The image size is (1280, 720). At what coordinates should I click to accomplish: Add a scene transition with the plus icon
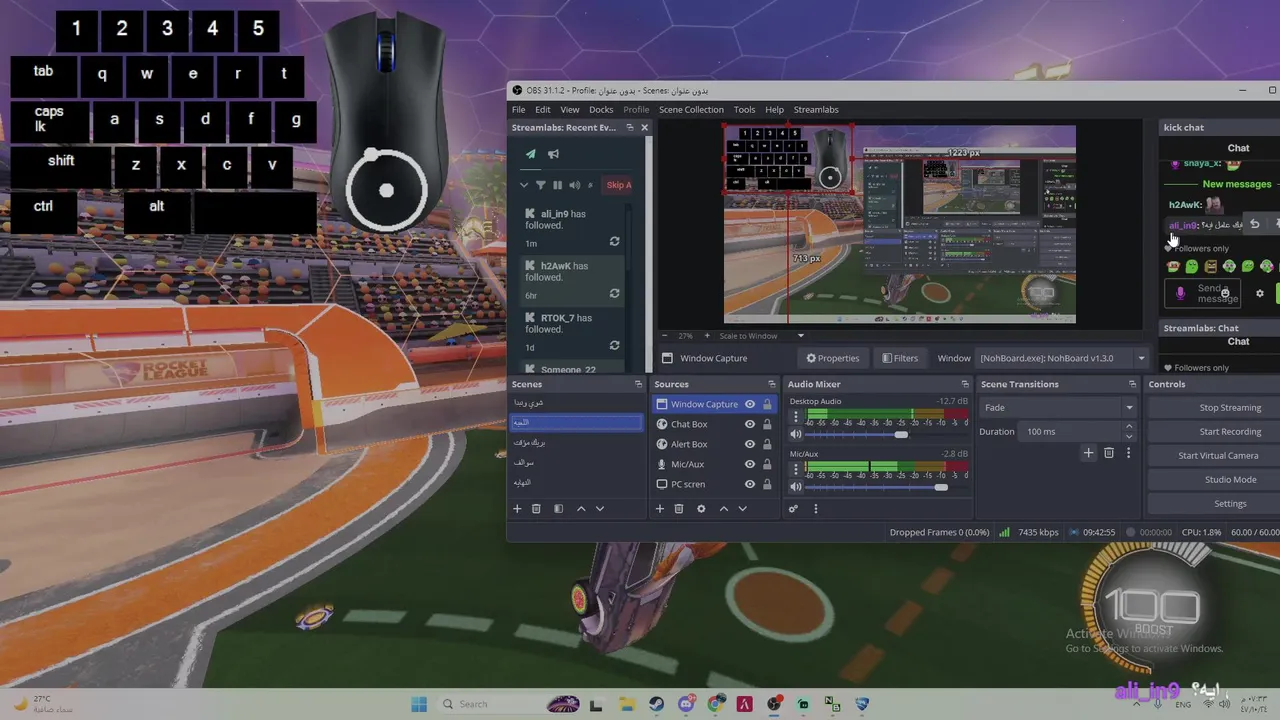click(x=1089, y=453)
